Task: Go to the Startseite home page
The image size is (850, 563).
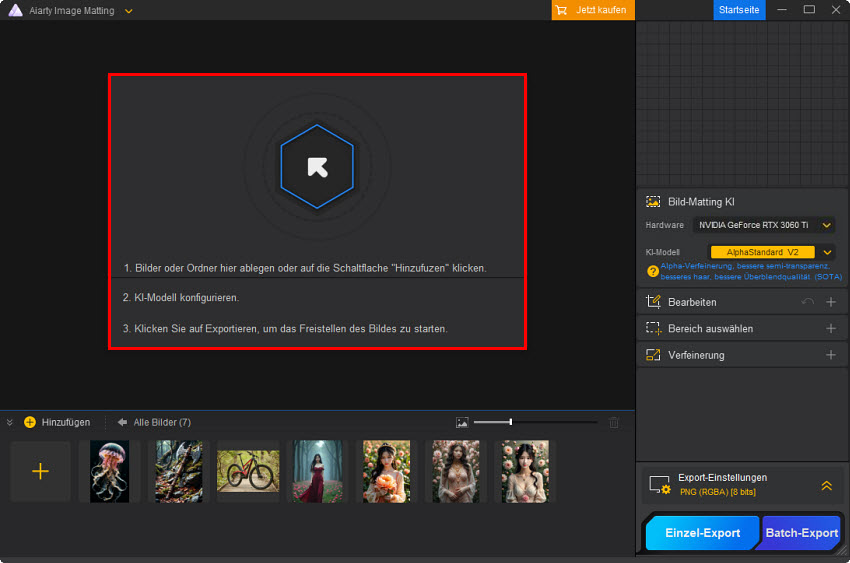Action: [x=739, y=10]
